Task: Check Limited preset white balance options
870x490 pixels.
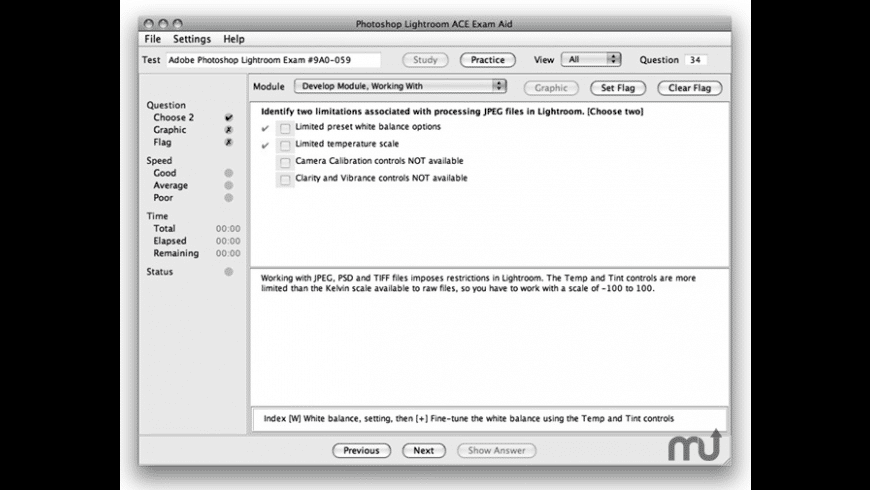Action: pos(285,128)
